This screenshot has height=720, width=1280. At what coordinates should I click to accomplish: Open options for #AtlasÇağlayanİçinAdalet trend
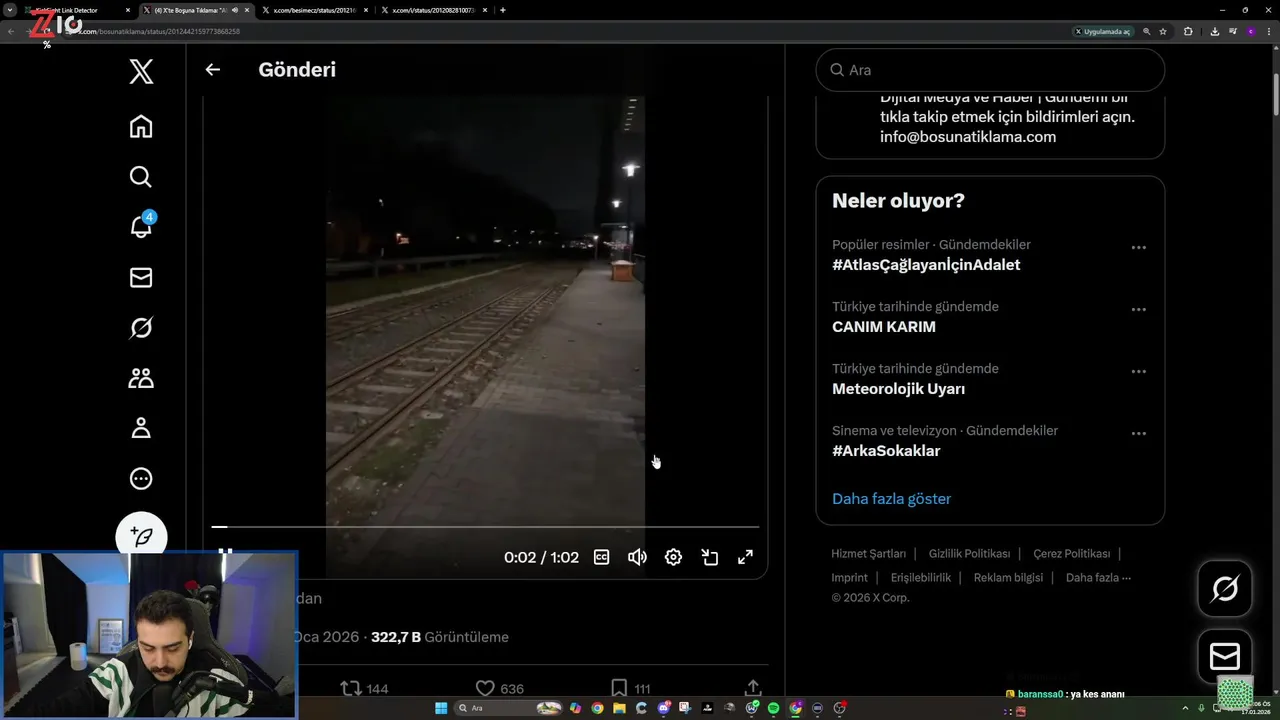(1138, 247)
